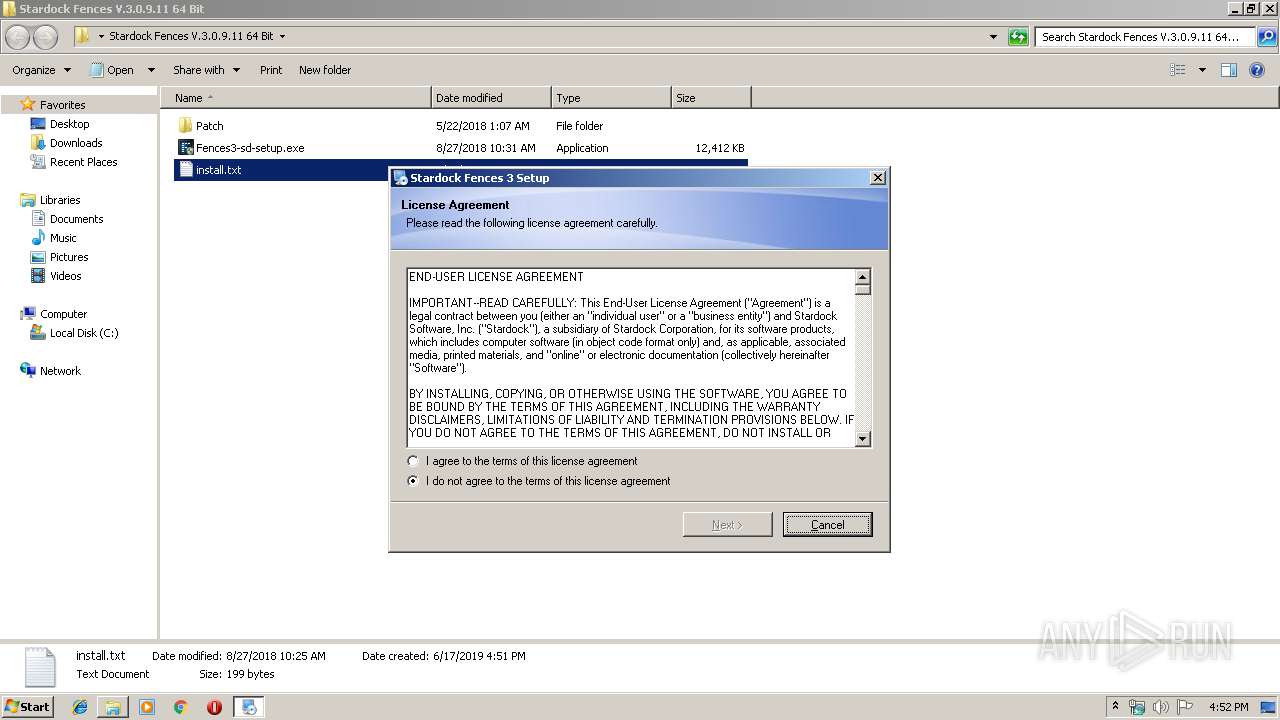Viewport: 1280px width, 720px height.
Task: Select the Patch folder icon
Action: click(185, 126)
